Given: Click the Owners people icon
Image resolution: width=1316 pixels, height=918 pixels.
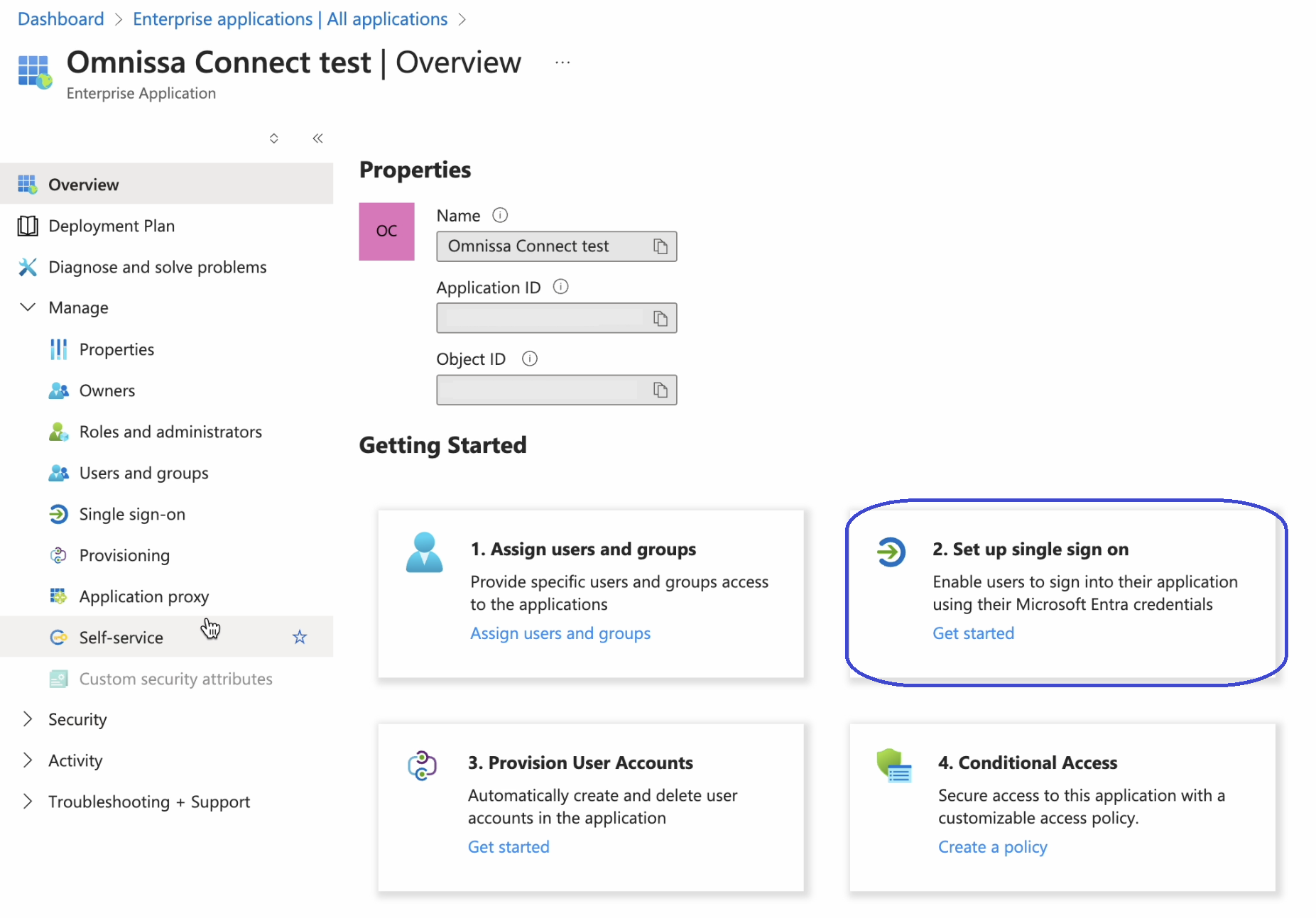Looking at the screenshot, I should (x=58, y=390).
